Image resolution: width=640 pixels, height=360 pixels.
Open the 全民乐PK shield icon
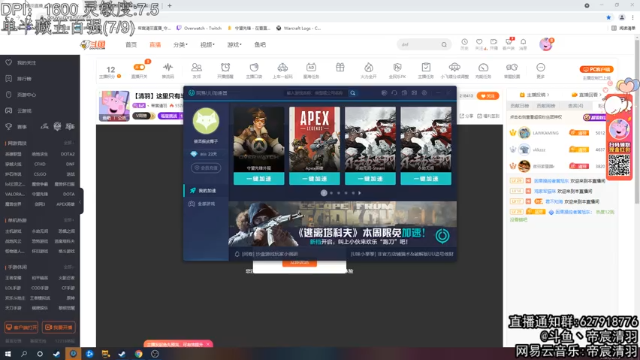pos(397,70)
